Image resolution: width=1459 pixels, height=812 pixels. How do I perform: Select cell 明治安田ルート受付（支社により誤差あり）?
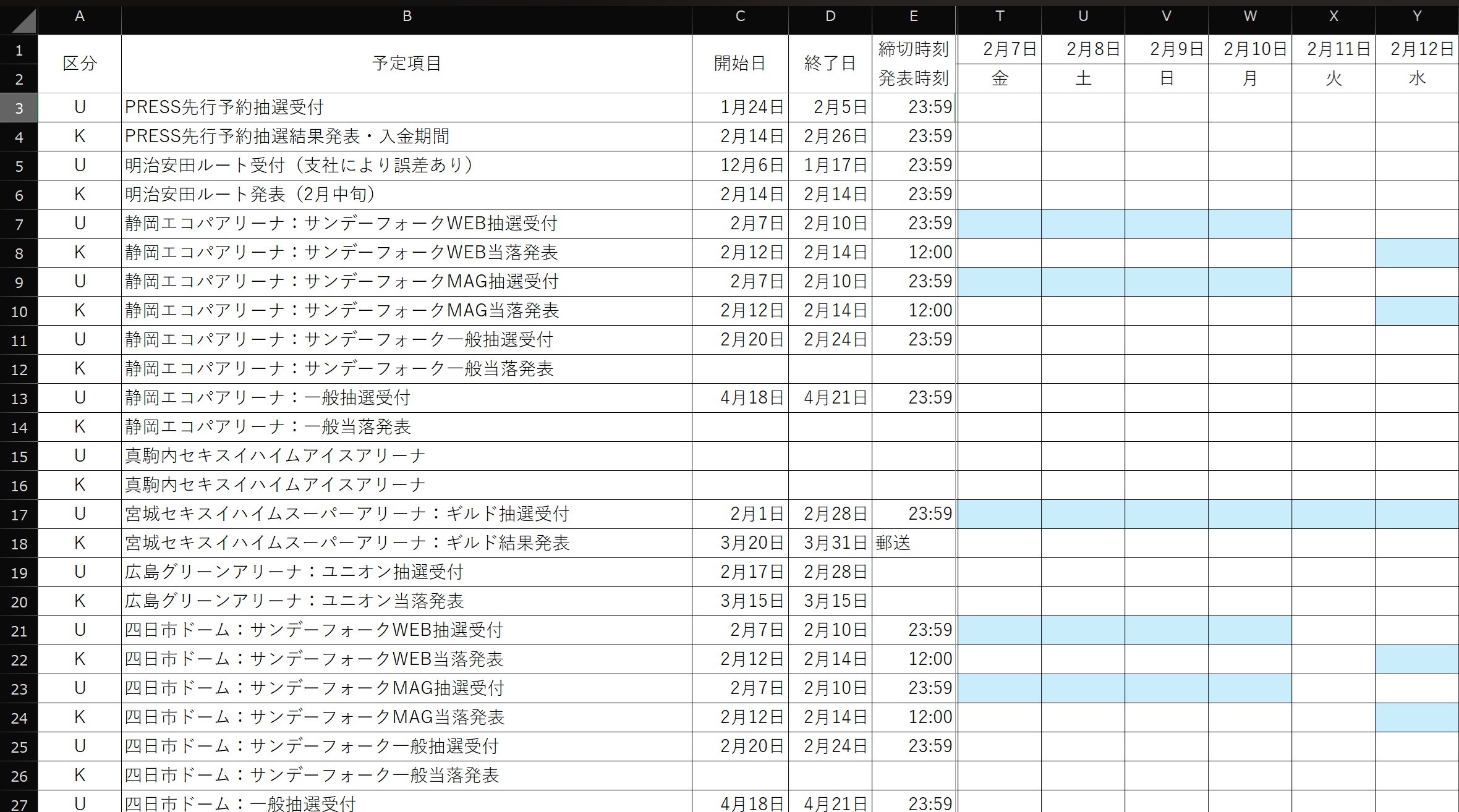pyautogui.click(x=407, y=166)
